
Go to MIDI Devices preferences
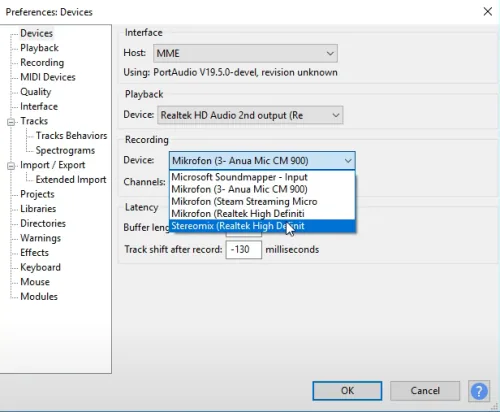(x=48, y=77)
